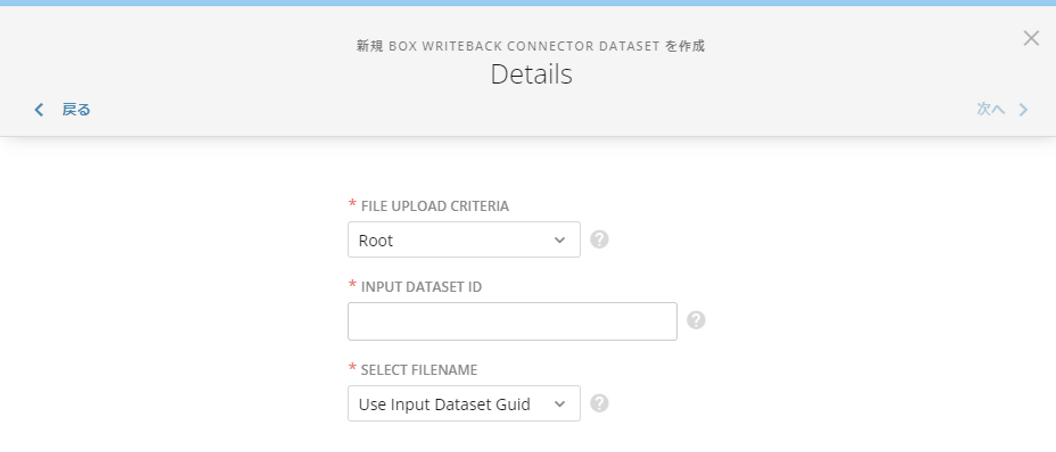The height and width of the screenshot is (452, 1056).
Task: Expand chevron in Use Input Dataset Guid box
Action: pos(560,404)
